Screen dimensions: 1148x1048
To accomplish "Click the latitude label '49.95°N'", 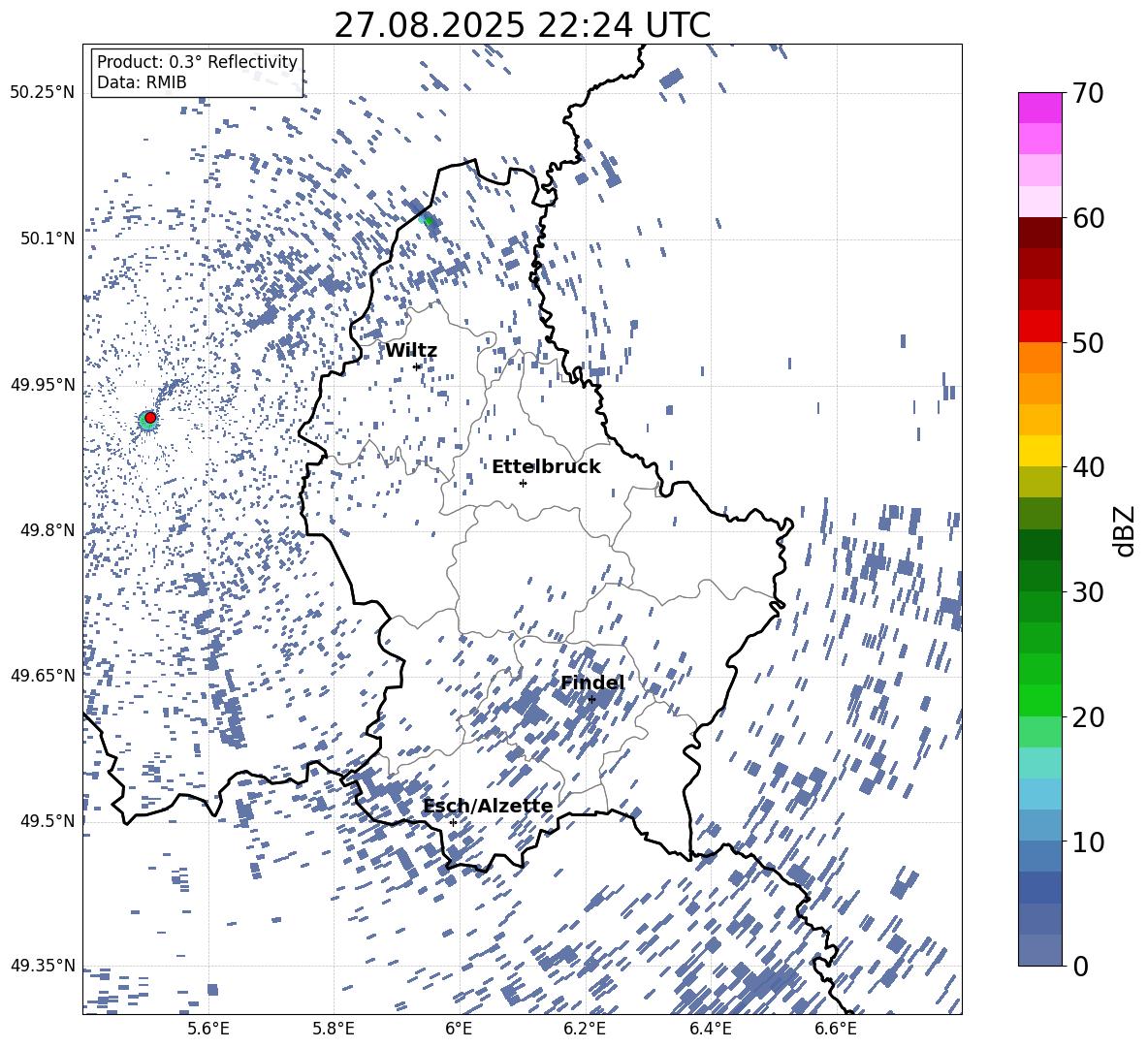I will (43, 384).
